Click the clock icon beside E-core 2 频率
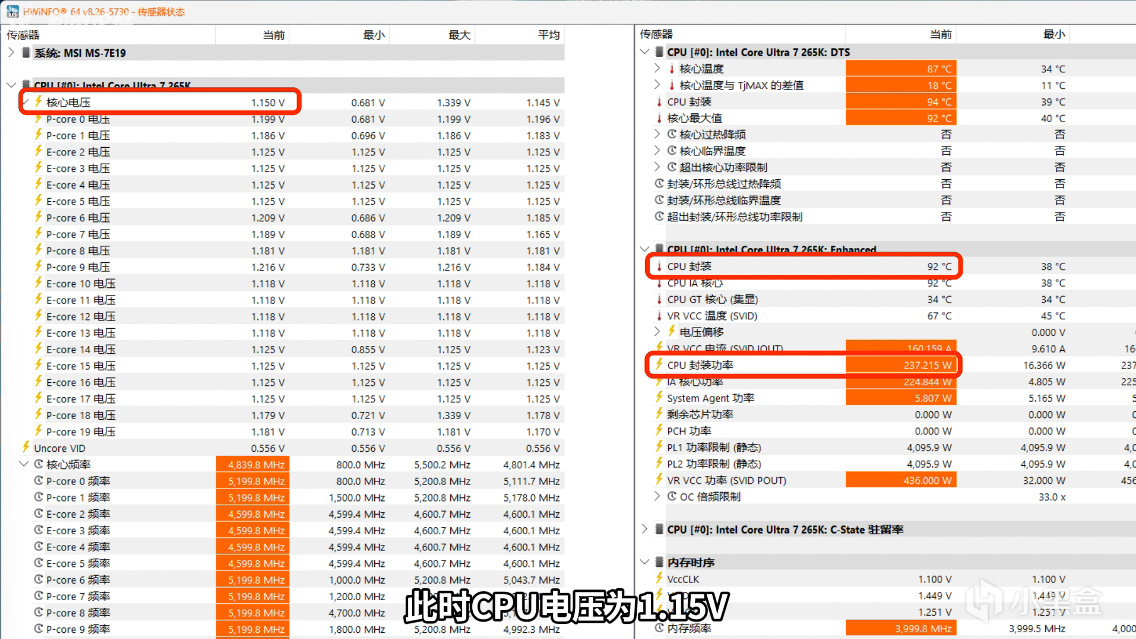 38,514
